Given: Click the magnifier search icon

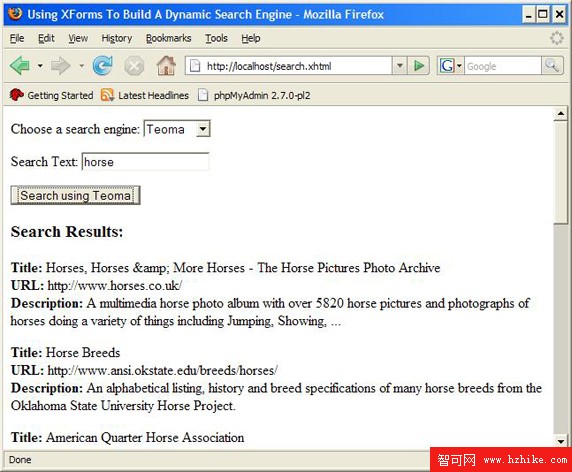Looking at the screenshot, I should tap(552, 66).
